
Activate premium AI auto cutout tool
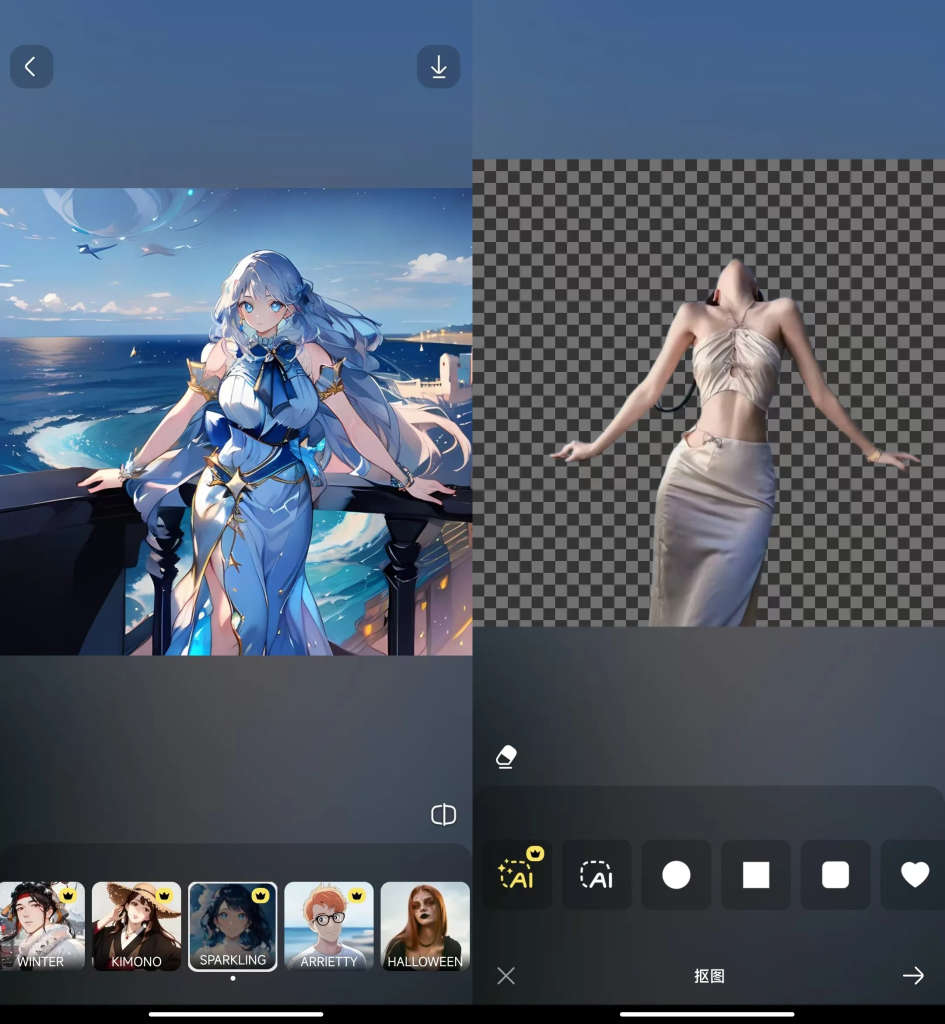(517, 875)
